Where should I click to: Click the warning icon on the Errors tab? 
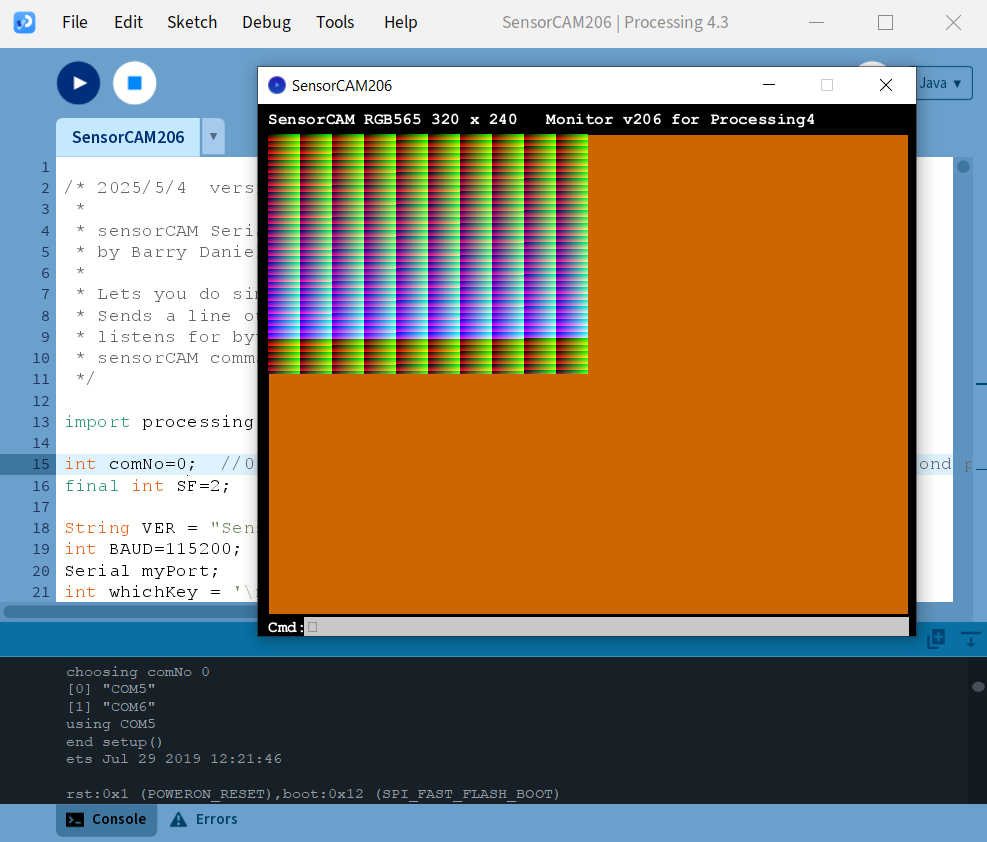click(x=177, y=819)
